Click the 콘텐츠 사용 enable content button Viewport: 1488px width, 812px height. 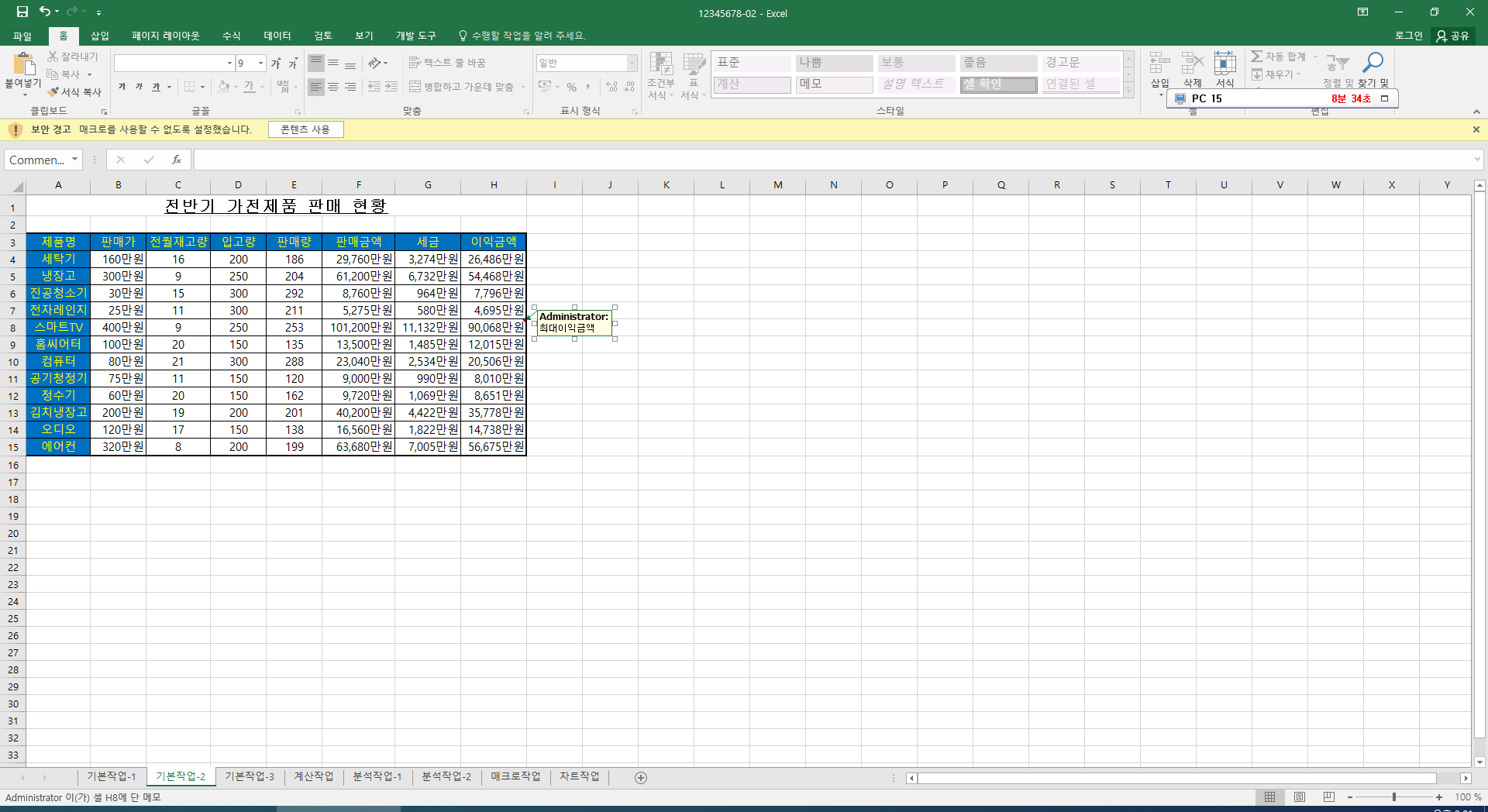(x=305, y=129)
